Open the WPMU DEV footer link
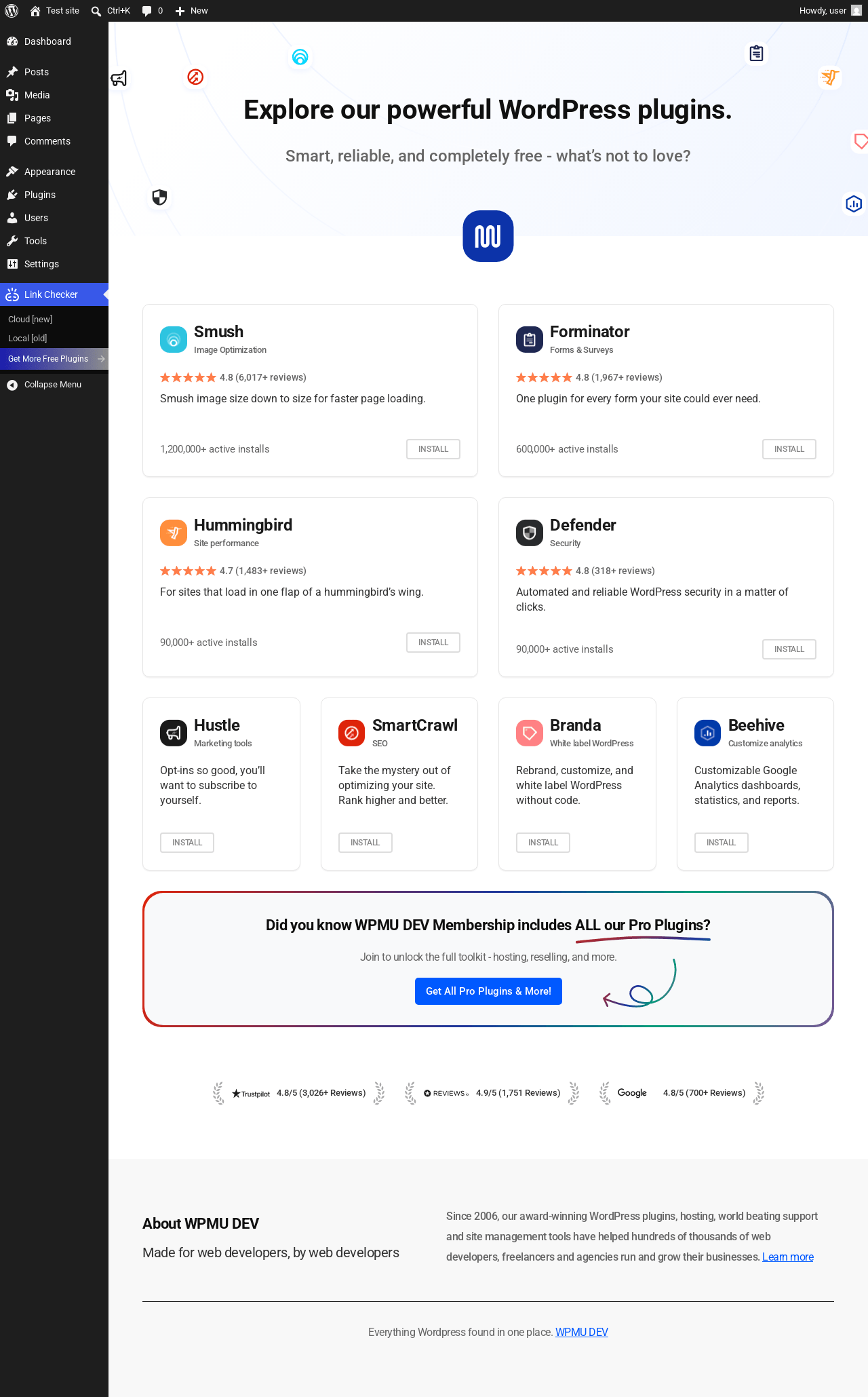The image size is (868, 1397). (x=582, y=1333)
